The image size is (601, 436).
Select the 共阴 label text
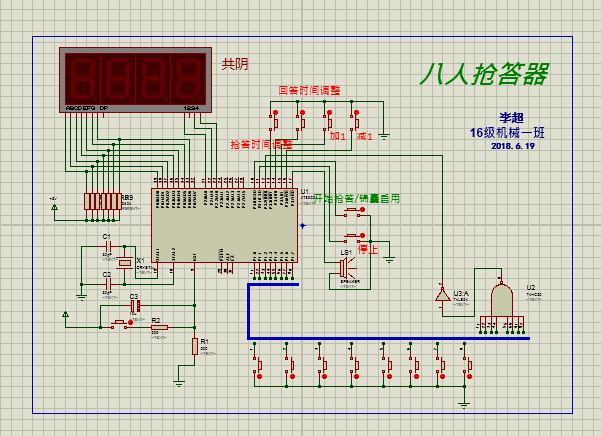235,64
